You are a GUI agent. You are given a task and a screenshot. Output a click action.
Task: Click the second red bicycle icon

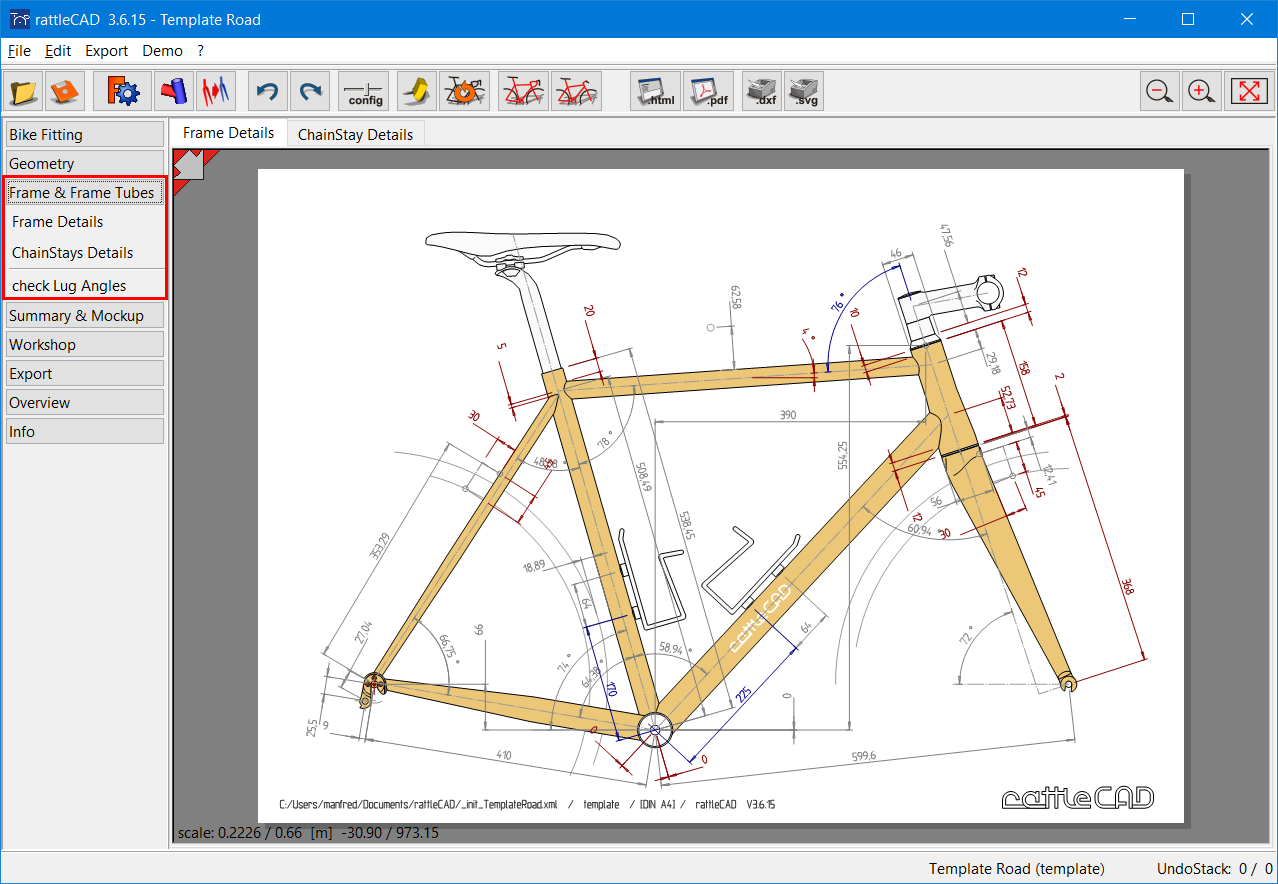(576, 91)
